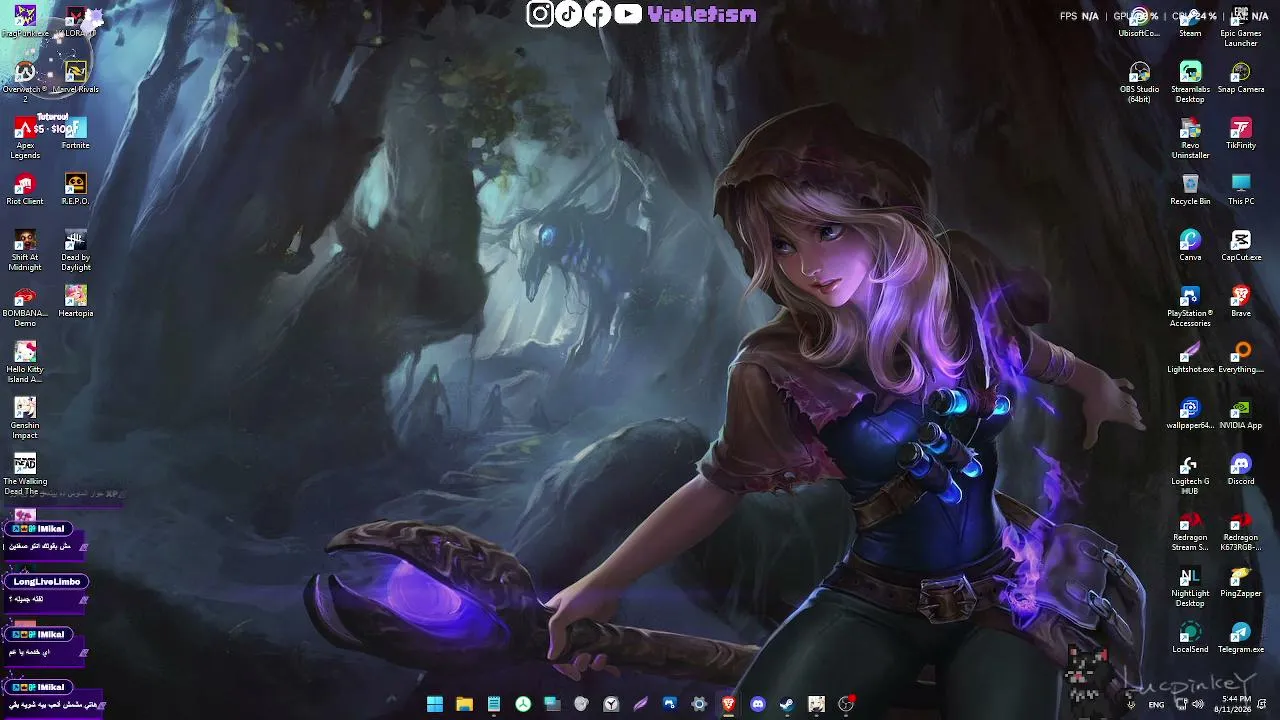Select the Epic Games Launcher icon

(x=1241, y=27)
